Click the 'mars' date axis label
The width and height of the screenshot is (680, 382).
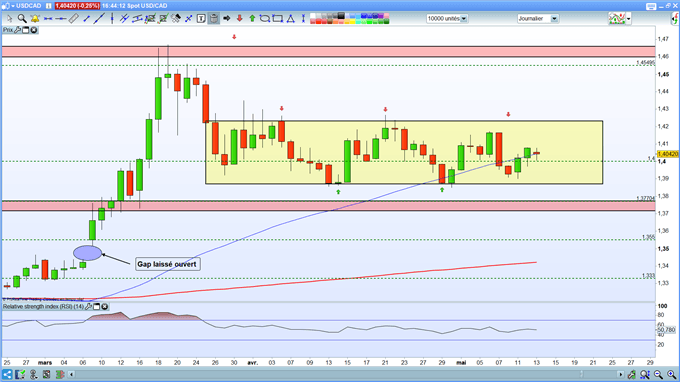(x=45, y=362)
